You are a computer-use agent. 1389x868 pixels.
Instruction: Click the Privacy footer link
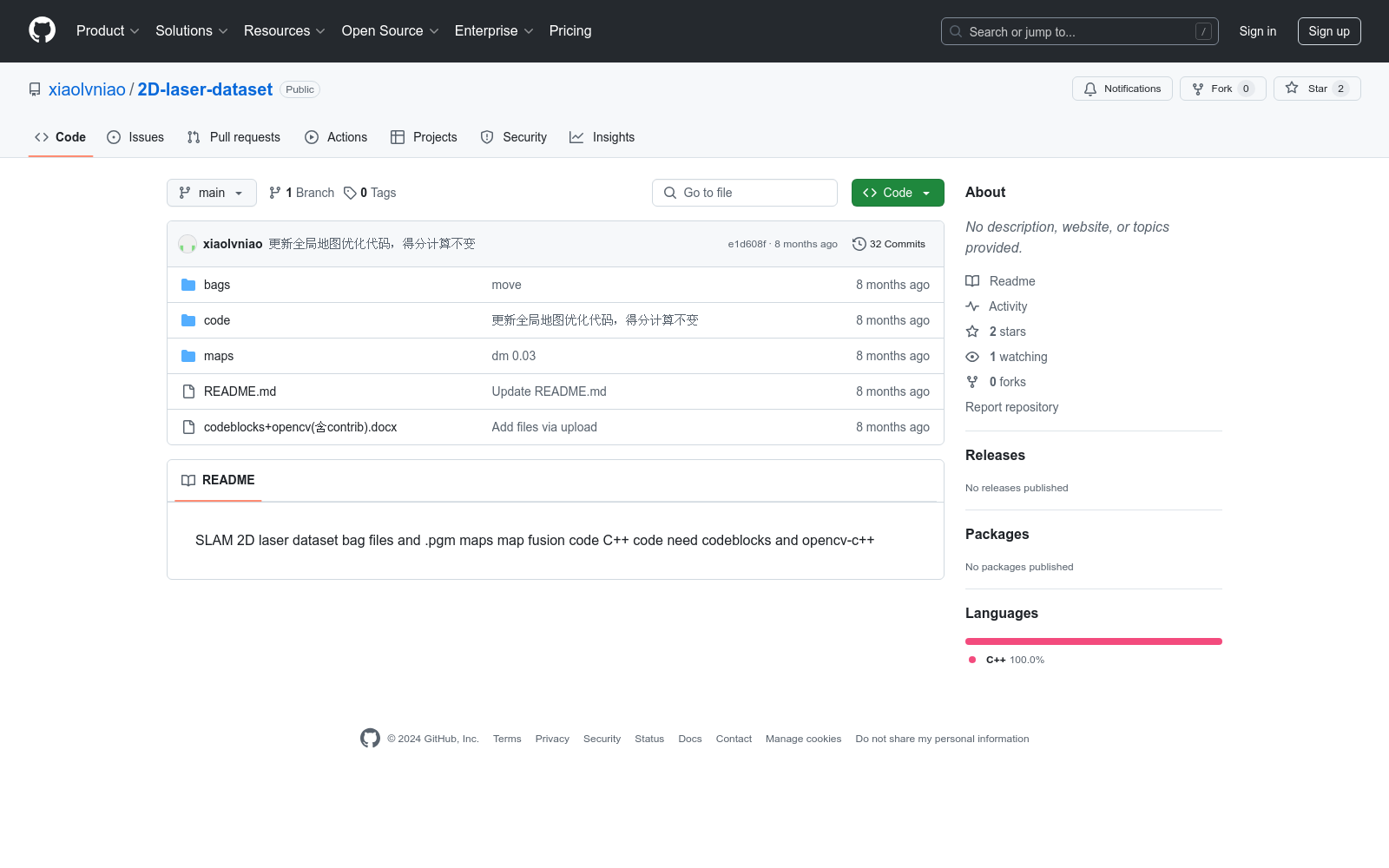click(552, 739)
